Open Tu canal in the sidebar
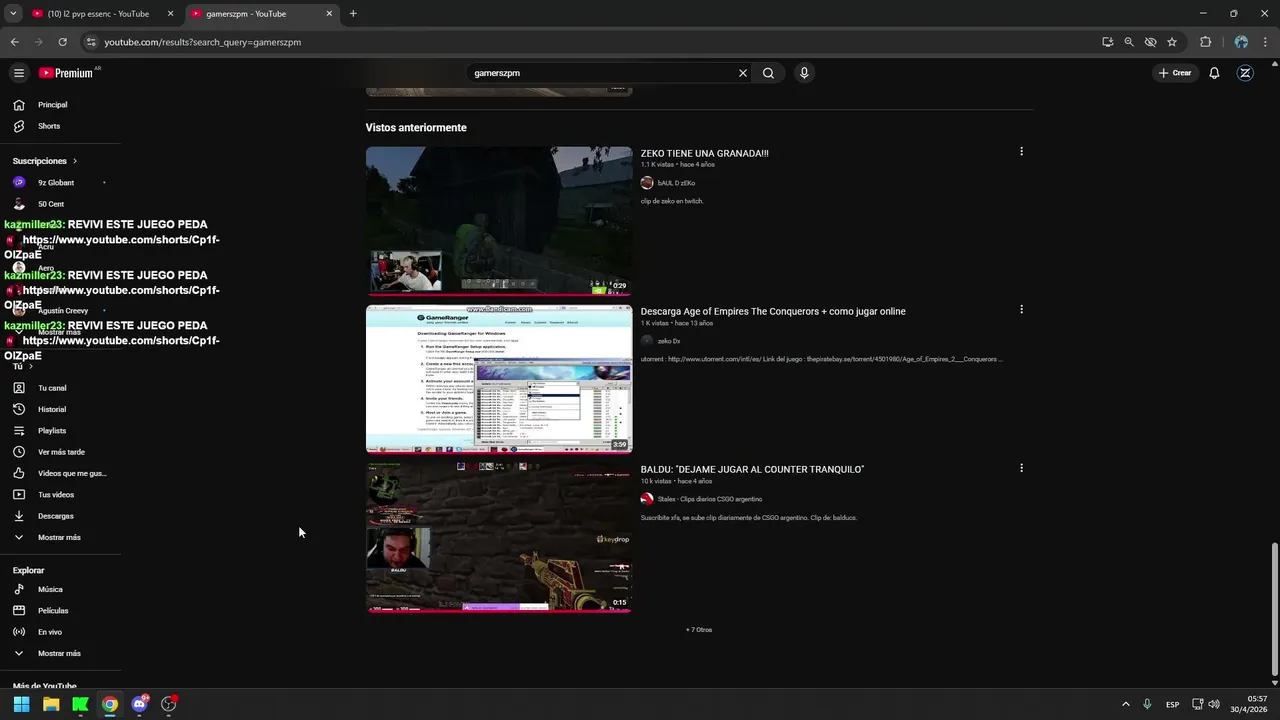Viewport: 1280px width, 720px height. tap(60, 388)
